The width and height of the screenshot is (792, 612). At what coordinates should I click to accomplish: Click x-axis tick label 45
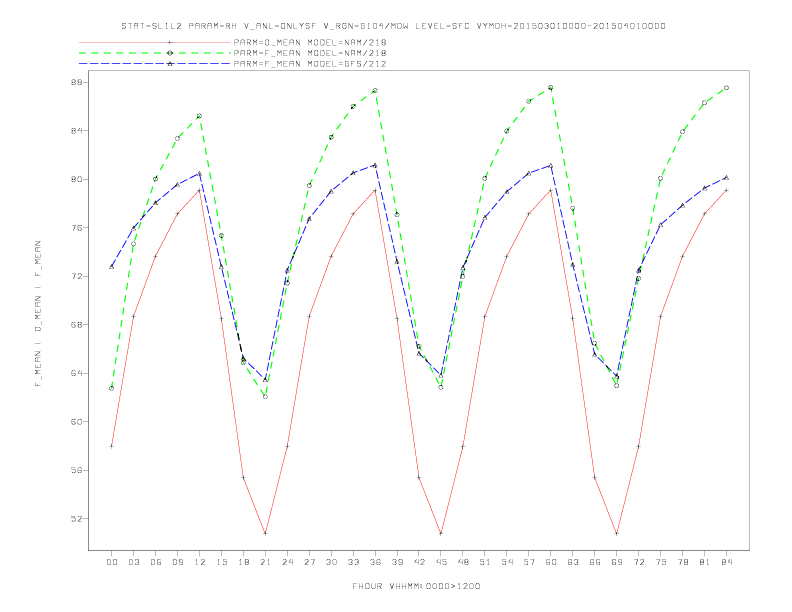441,562
